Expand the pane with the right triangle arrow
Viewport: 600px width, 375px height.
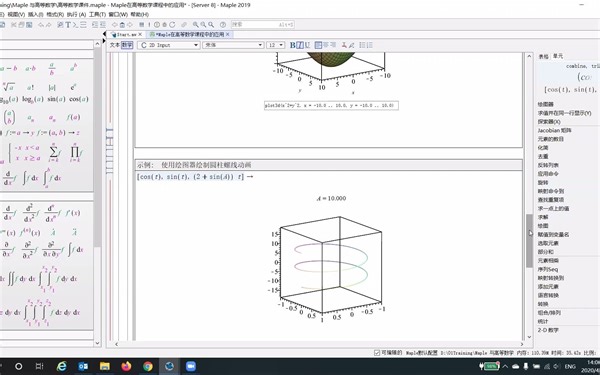click(x=104, y=41)
